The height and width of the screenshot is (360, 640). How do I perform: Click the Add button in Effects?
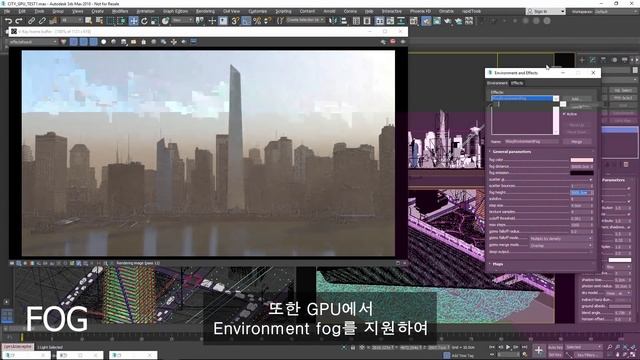pos(576,99)
